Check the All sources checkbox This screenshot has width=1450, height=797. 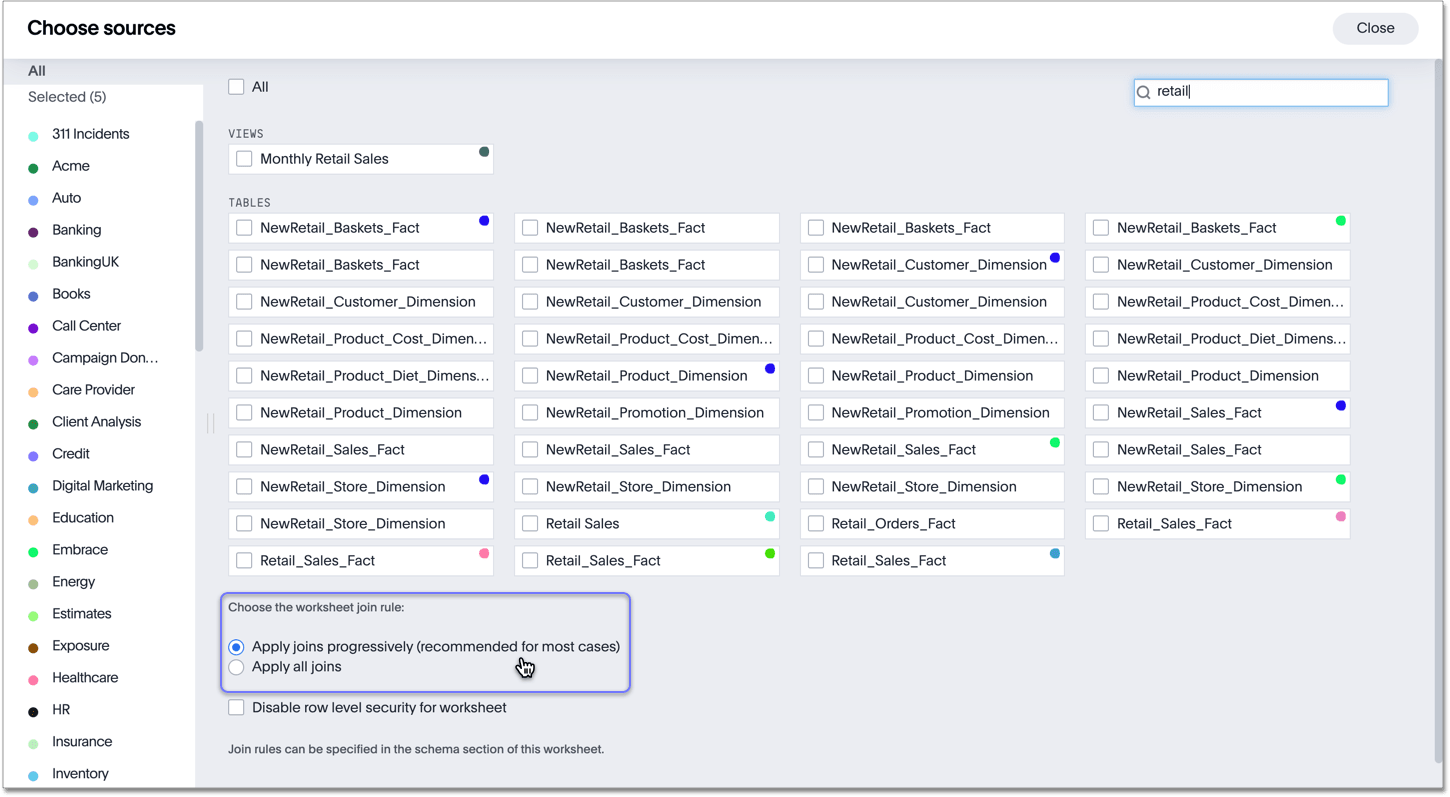[236, 87]
